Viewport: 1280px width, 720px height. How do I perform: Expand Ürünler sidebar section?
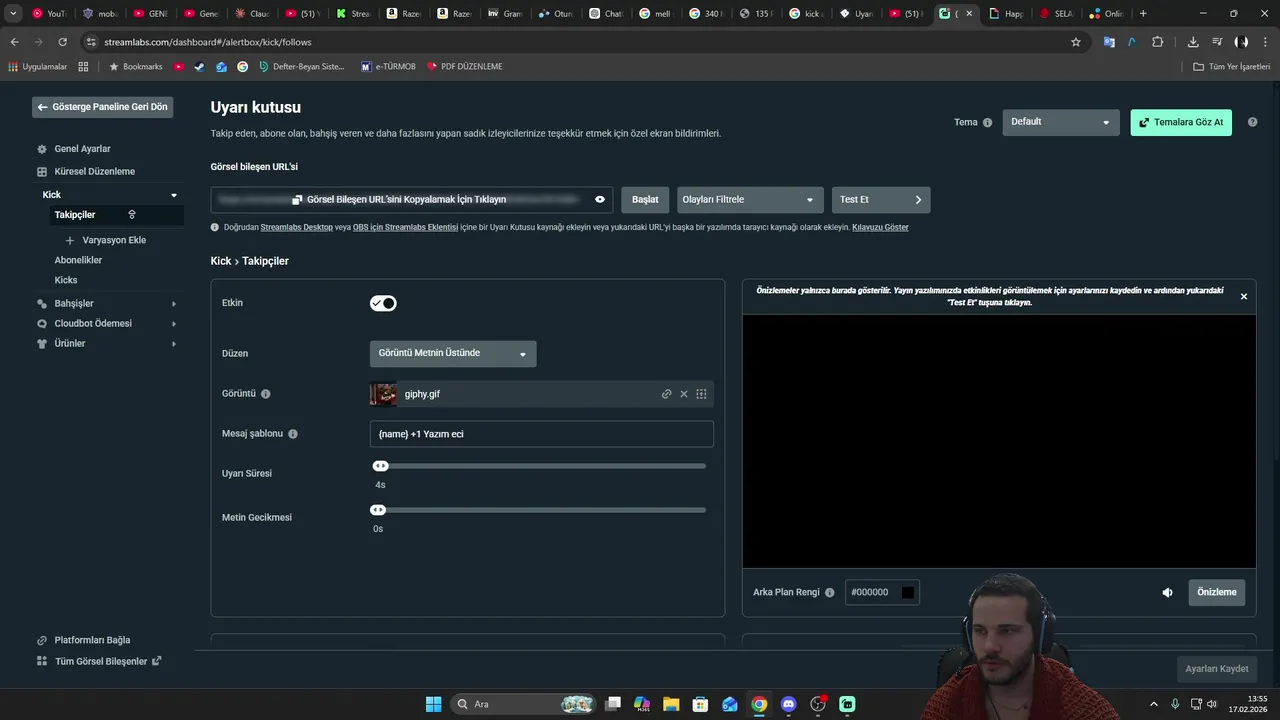tap(174, 344)
